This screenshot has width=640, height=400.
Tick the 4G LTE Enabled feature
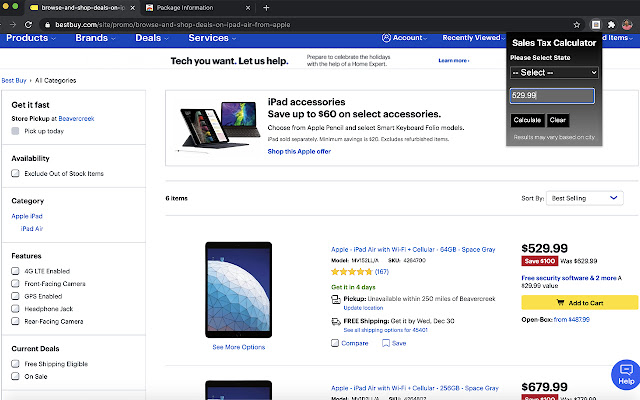15,270
